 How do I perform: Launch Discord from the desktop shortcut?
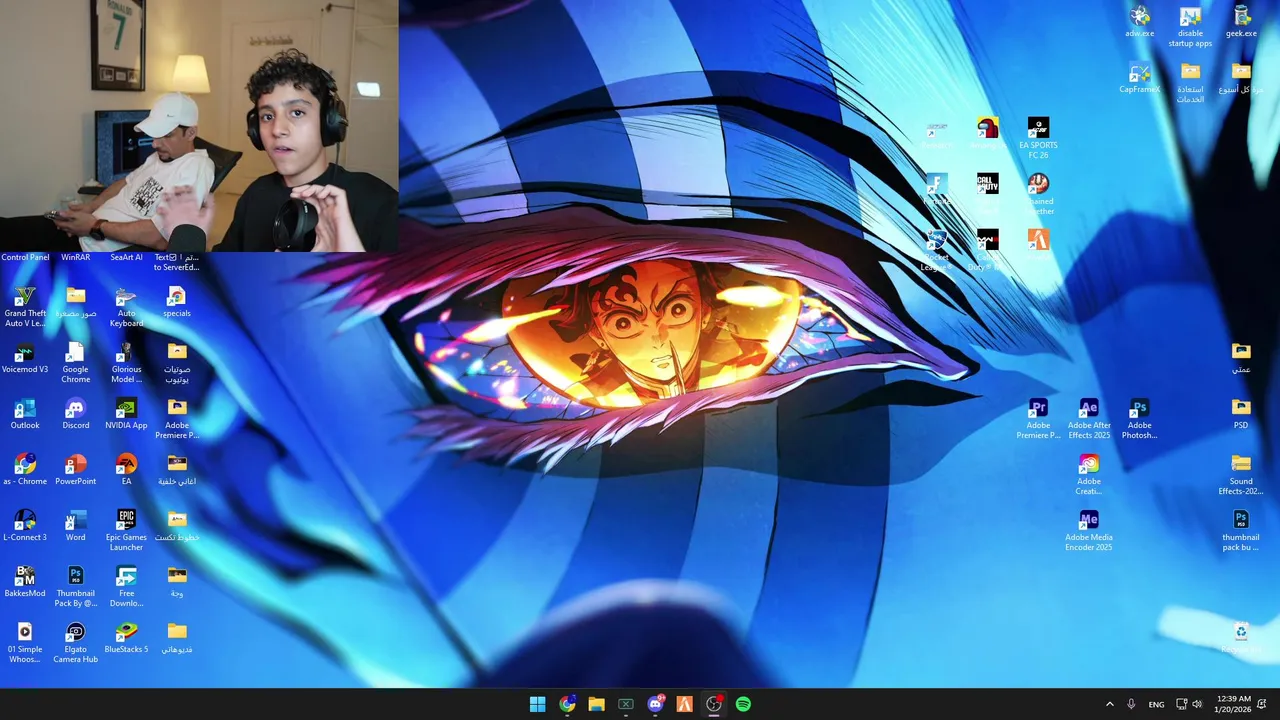75,414
